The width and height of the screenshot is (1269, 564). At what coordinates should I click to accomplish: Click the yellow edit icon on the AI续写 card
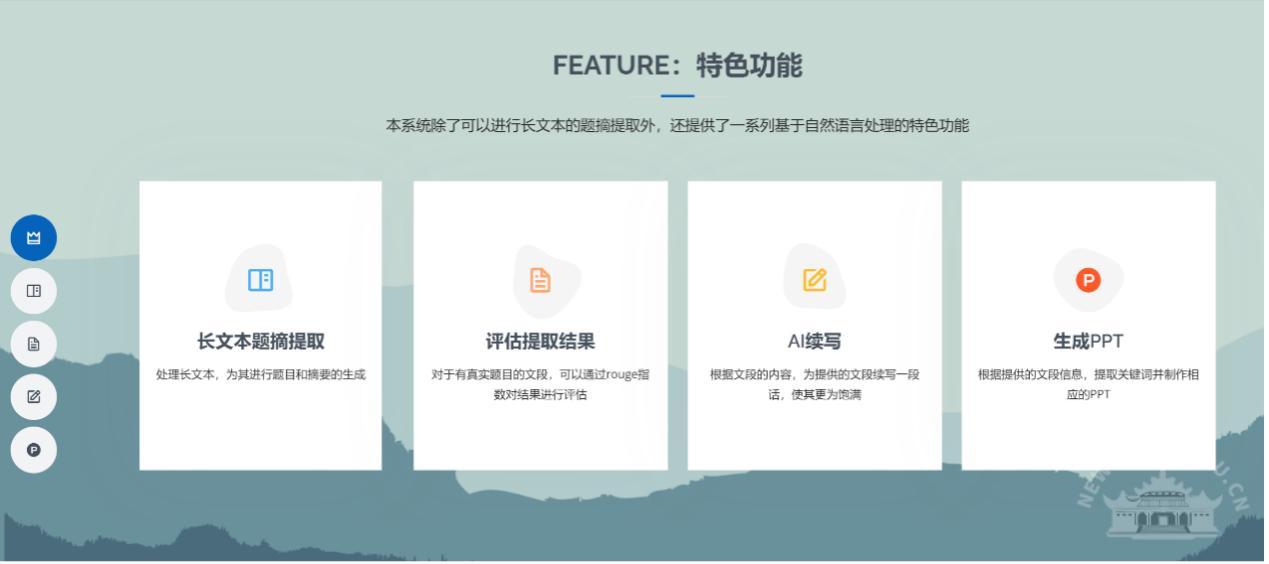(815, 281)
